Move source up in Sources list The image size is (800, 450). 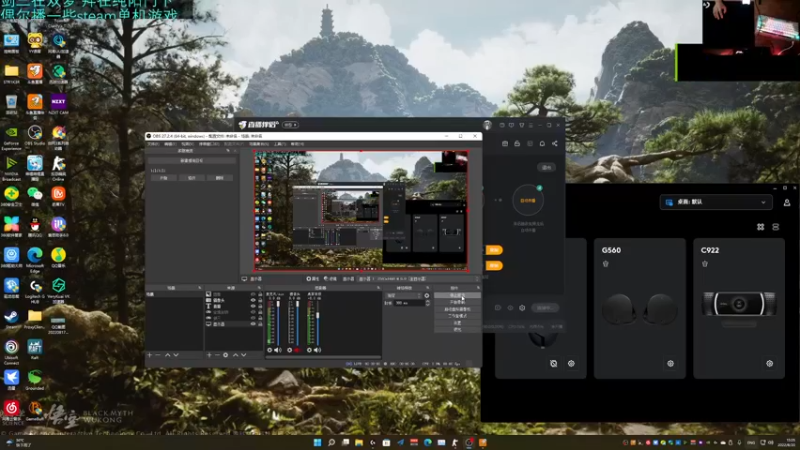(x=235, y=355)
